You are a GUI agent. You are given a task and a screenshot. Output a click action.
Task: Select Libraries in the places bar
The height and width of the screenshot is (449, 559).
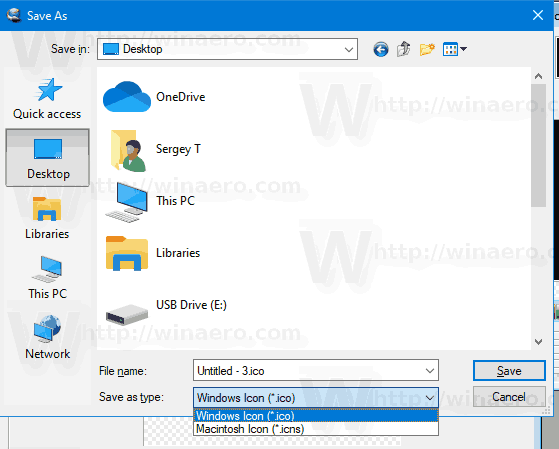pyautogui.click(x=47, y=218)
